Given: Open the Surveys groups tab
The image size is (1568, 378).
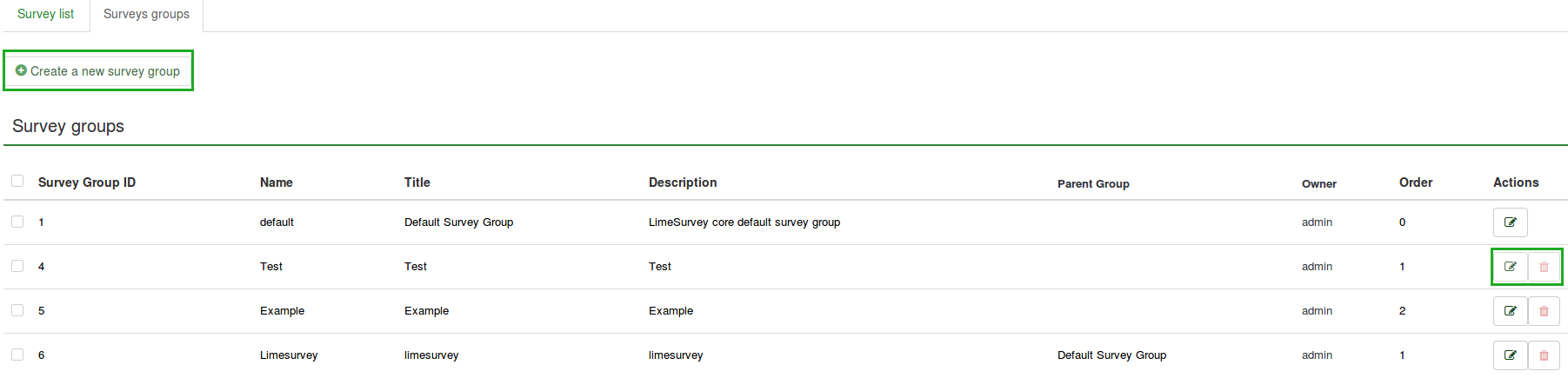Looking at the screenshot, I should click(146, 14).
